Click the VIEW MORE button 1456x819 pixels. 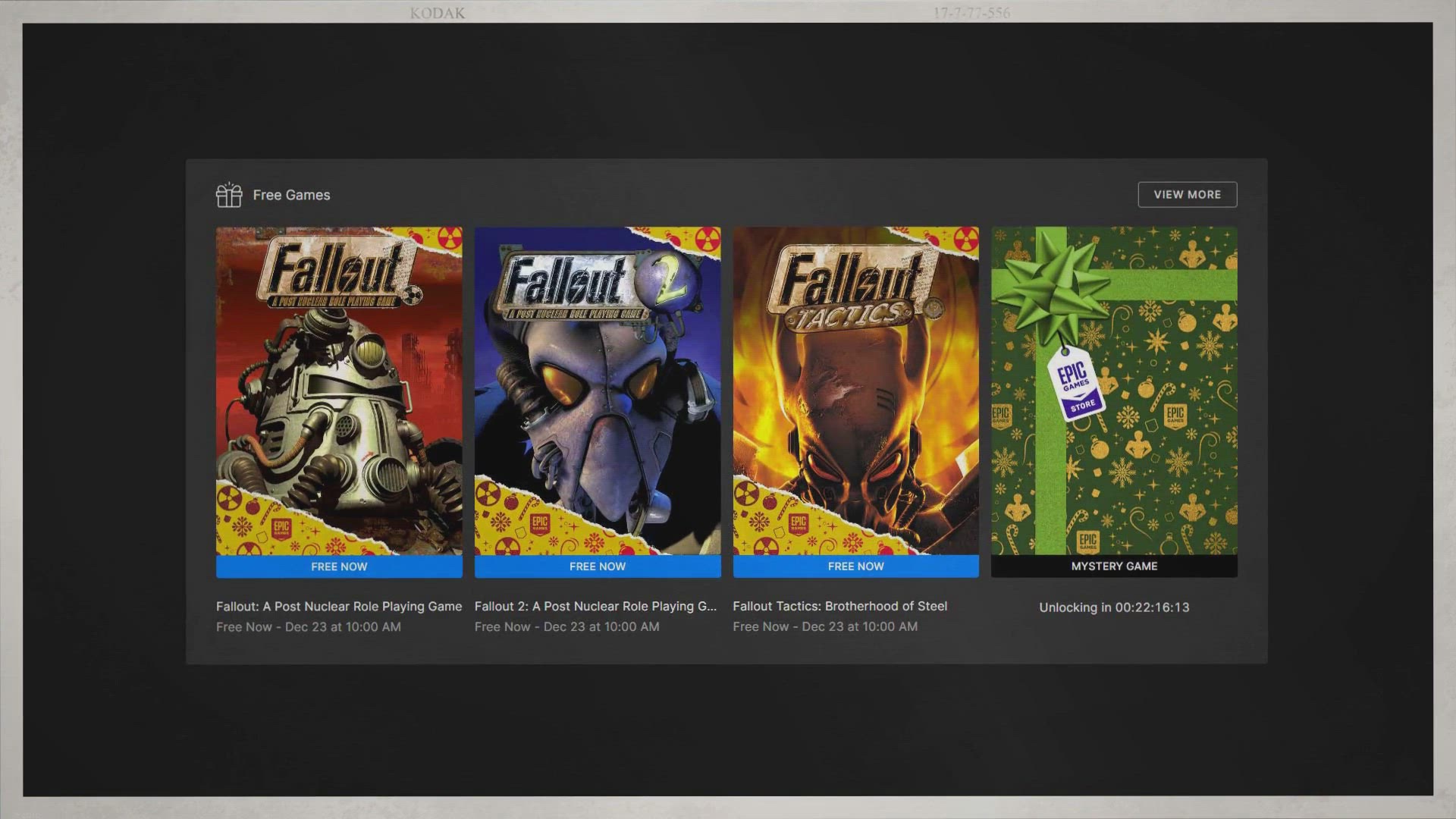tap(1187, 194)
